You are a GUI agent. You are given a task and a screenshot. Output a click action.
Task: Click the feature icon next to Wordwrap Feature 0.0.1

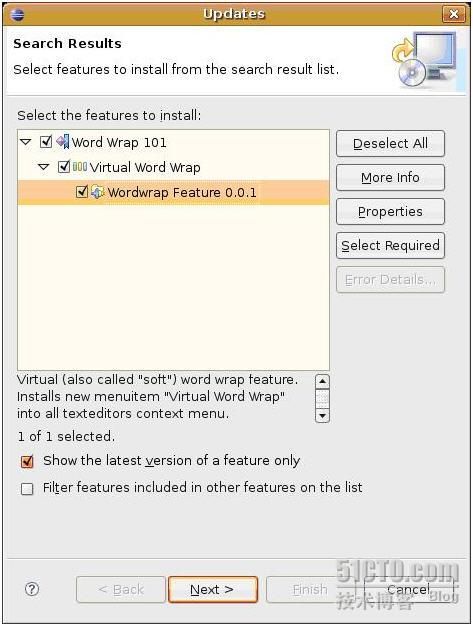click(x=97, y=192)
